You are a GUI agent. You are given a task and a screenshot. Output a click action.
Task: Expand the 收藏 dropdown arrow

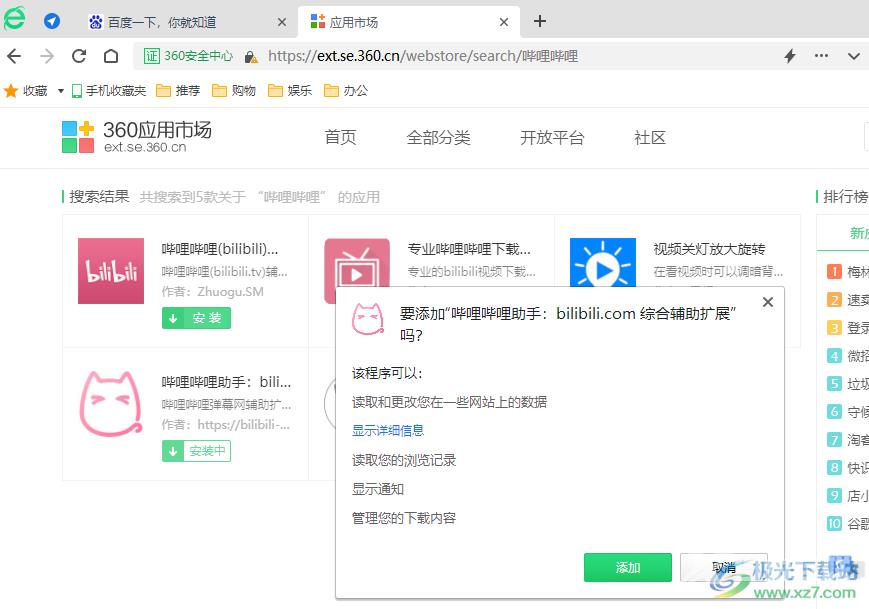click(x=61, y=91)
